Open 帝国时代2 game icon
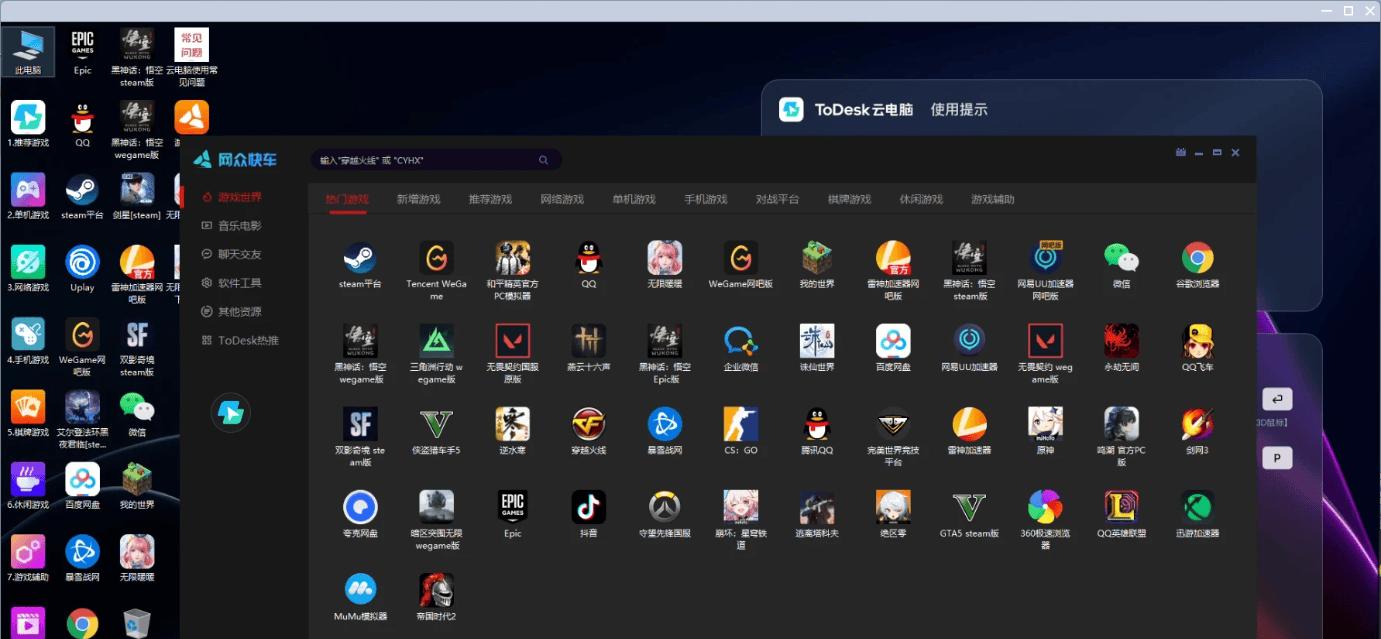 click(x=437, y=590)
